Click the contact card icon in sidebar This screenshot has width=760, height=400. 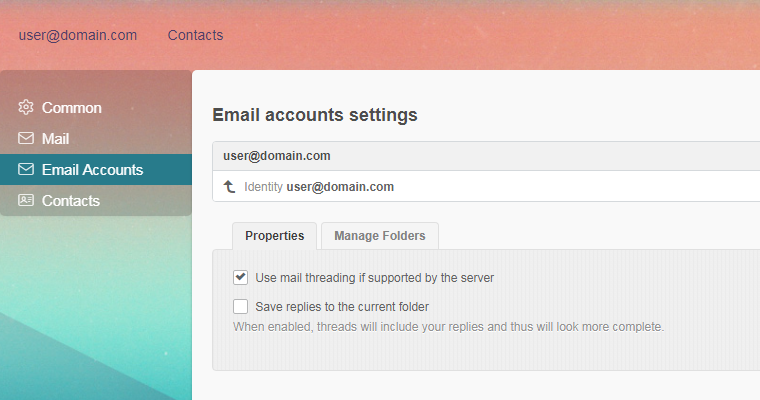pyautogui.click(x=26, y=201)
